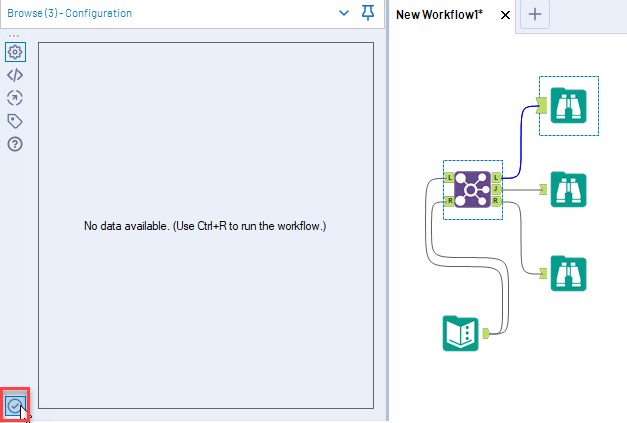Select the top Browse binoculars tool
This screenshot has height=423, width=627.
[568, 106]
